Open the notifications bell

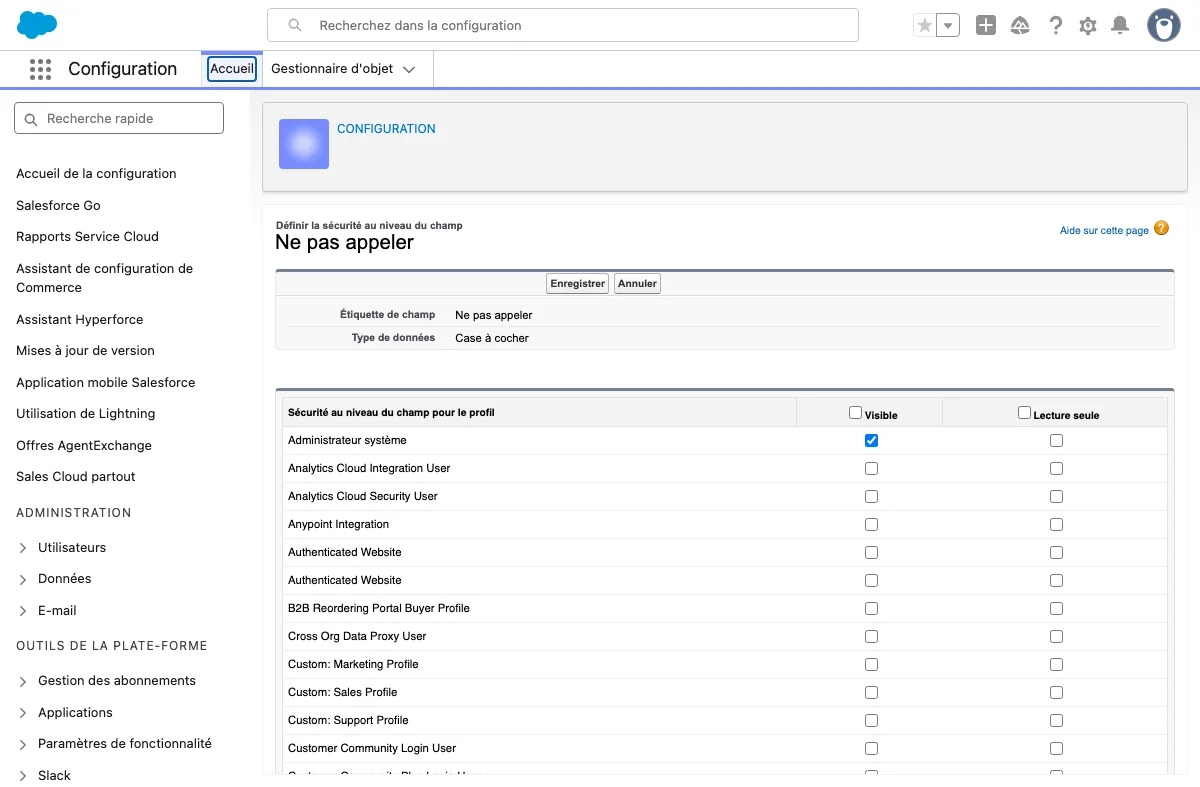(x=1120, y=26)
